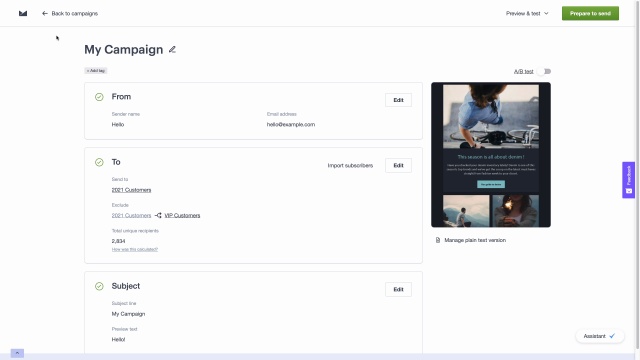This screenshot has height=360, width=640.
Task: Click Manage plain text version link
Action: point(475,240)
